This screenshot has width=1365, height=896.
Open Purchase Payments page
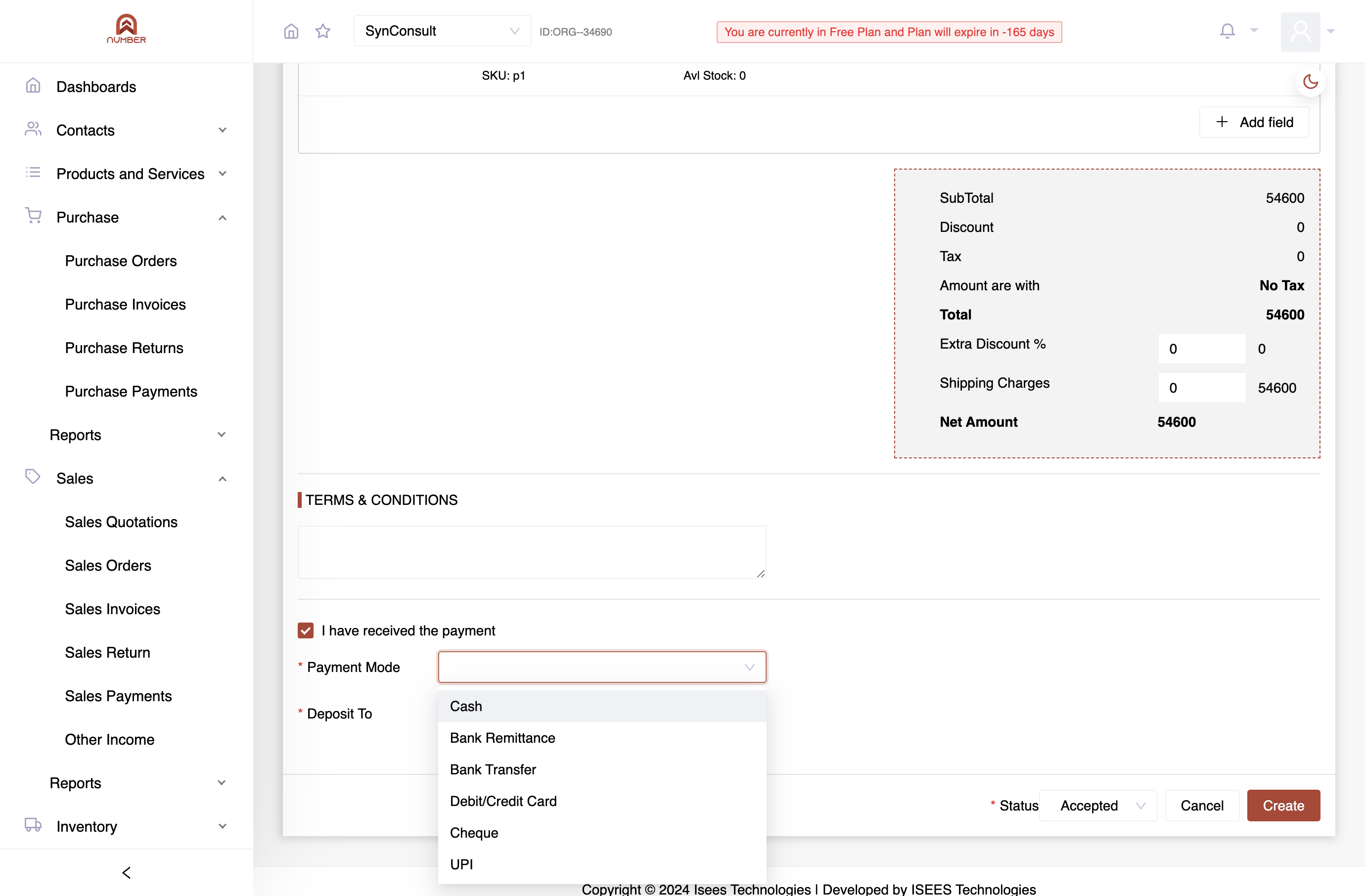(x=131, y=392)
